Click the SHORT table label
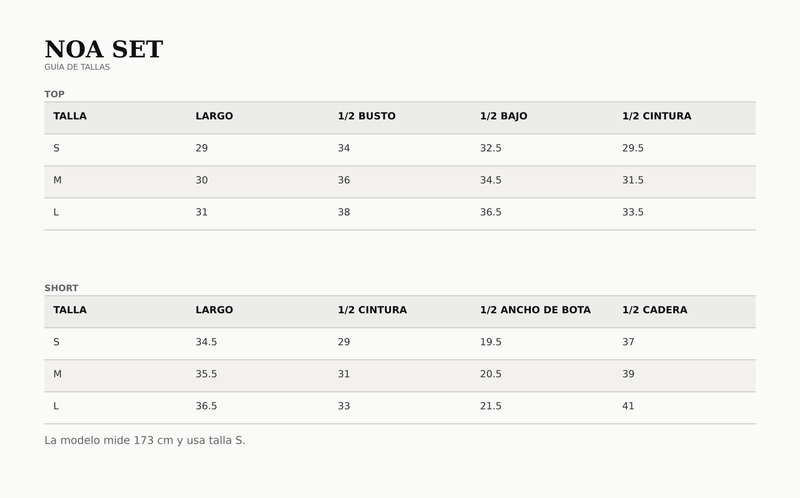Image resolution: width=800 pixels, height=498 pixels. click(x=61, y=288)
